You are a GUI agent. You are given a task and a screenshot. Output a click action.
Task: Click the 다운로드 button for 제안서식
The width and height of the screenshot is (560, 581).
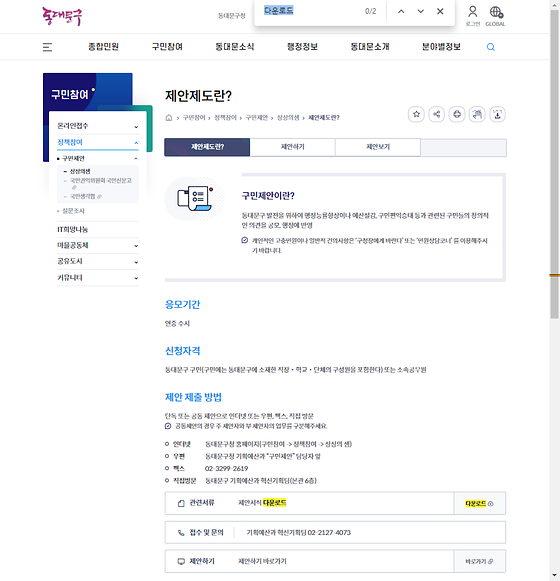coord(480,504)
